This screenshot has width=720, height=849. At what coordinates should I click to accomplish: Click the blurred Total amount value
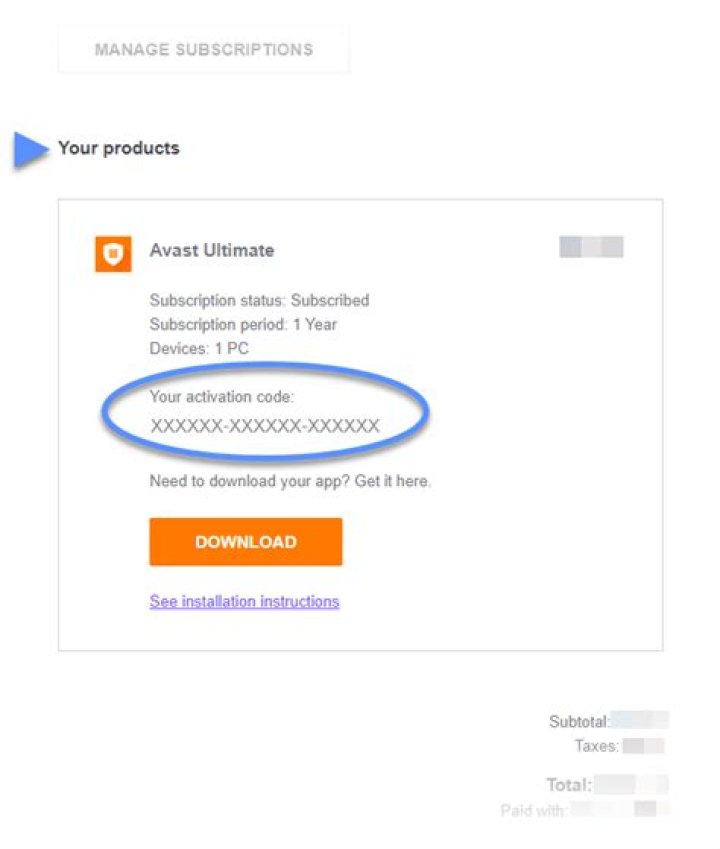click(x=631, y=785)
